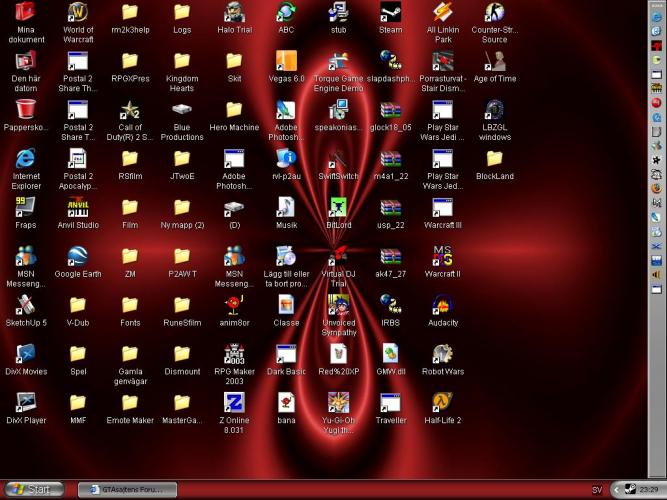The width and height of the screenshot is (667, 500).
Task: Open the MasterGa... folder
Action: [182, 403]
